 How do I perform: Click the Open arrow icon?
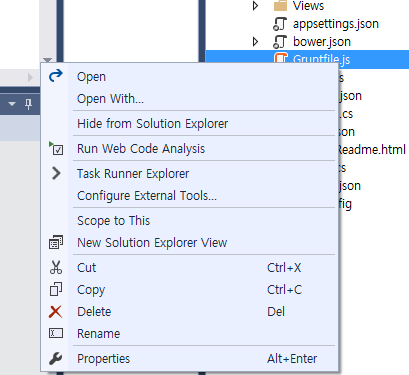56,76
